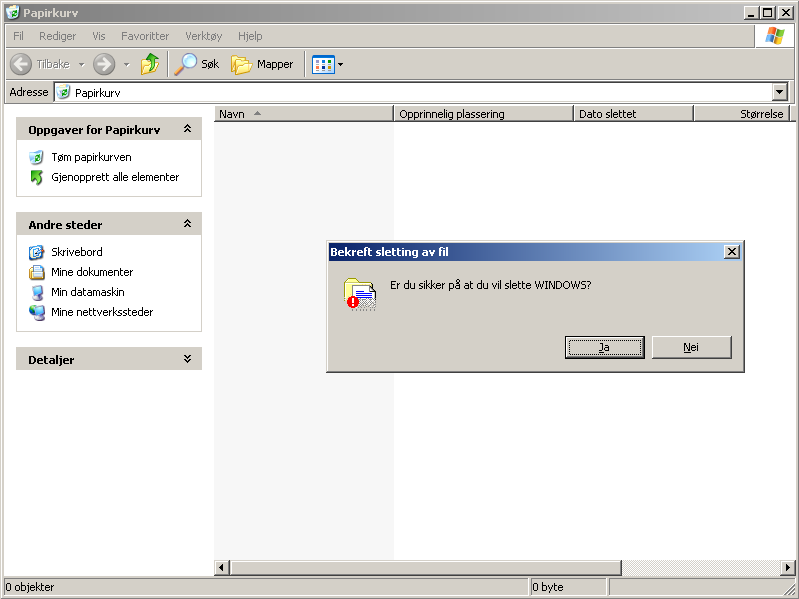
Task: Click the Mine dokumenter folder icon
Action: 36,273
